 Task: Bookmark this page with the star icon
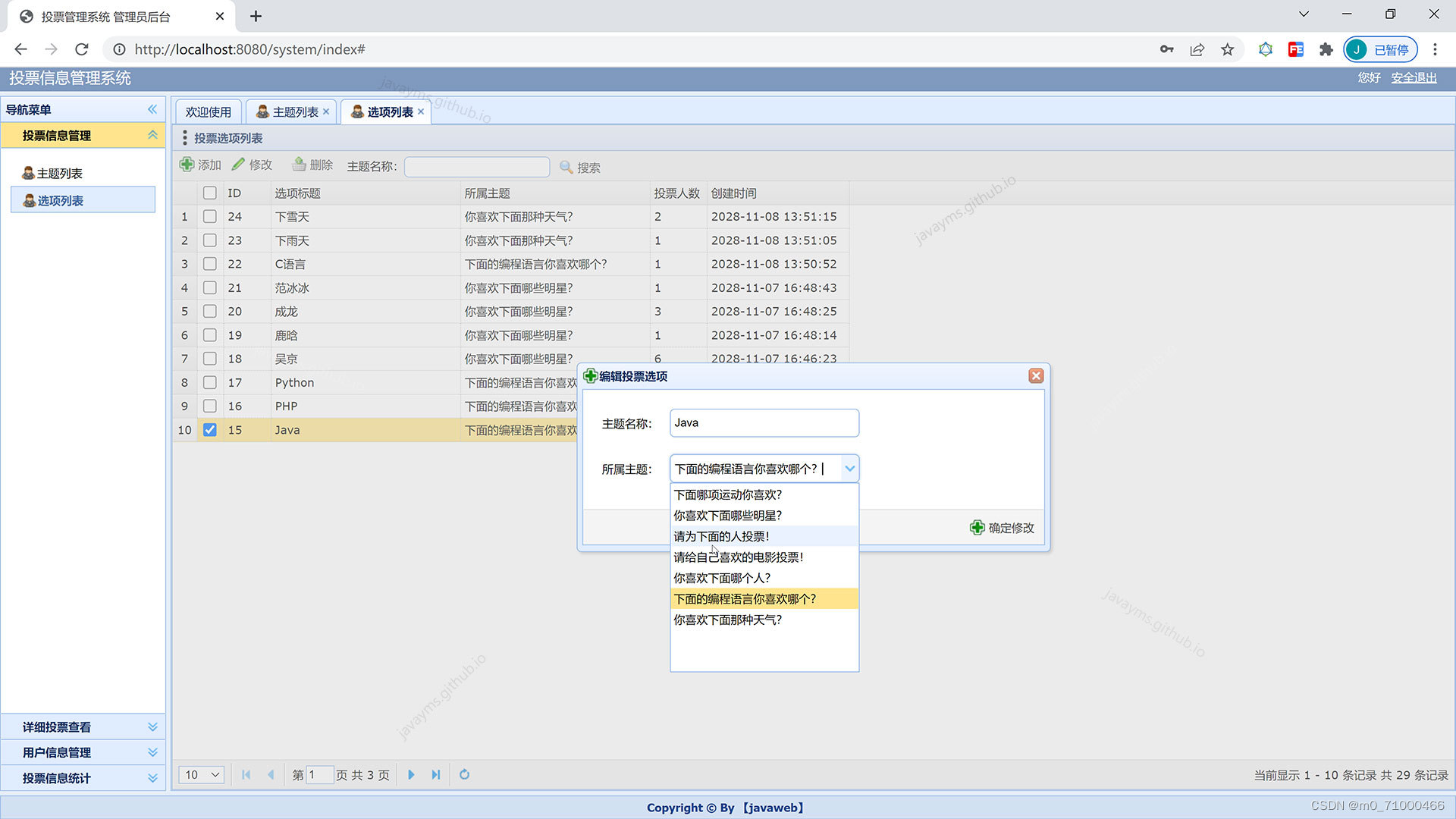[1228, 49]
